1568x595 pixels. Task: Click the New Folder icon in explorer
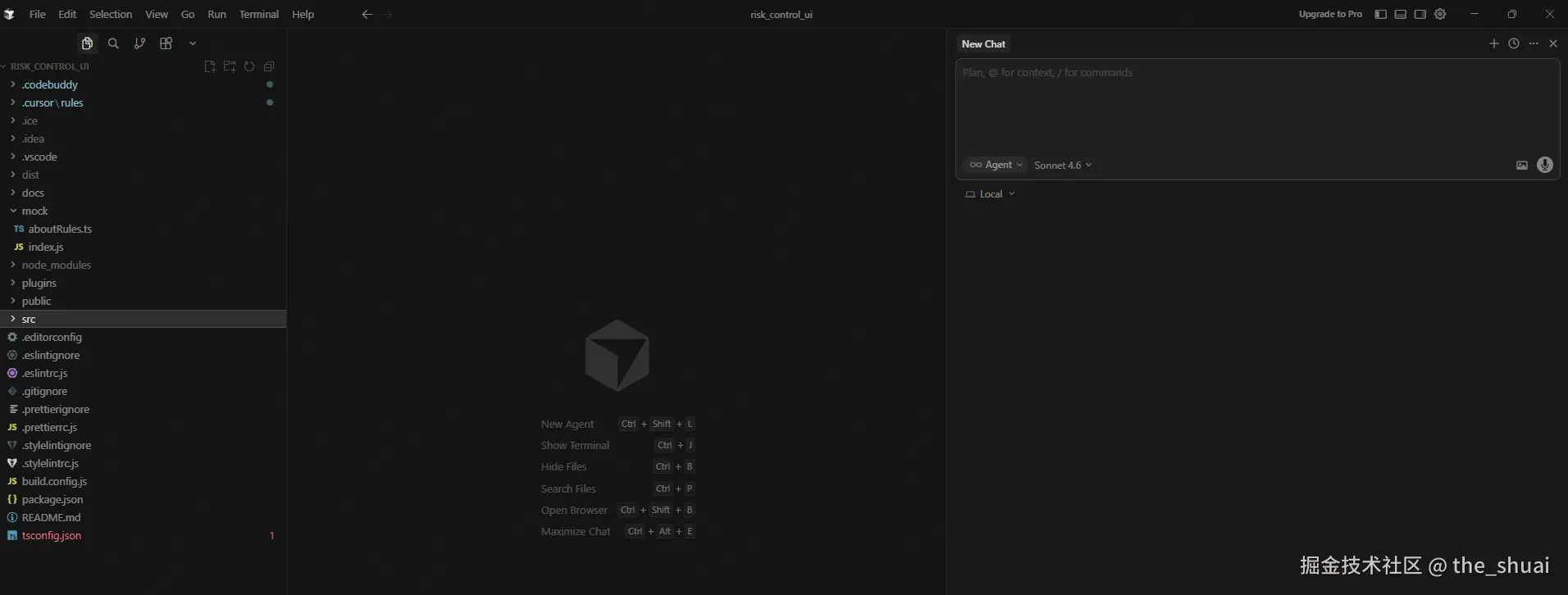(x=230, y=66)
